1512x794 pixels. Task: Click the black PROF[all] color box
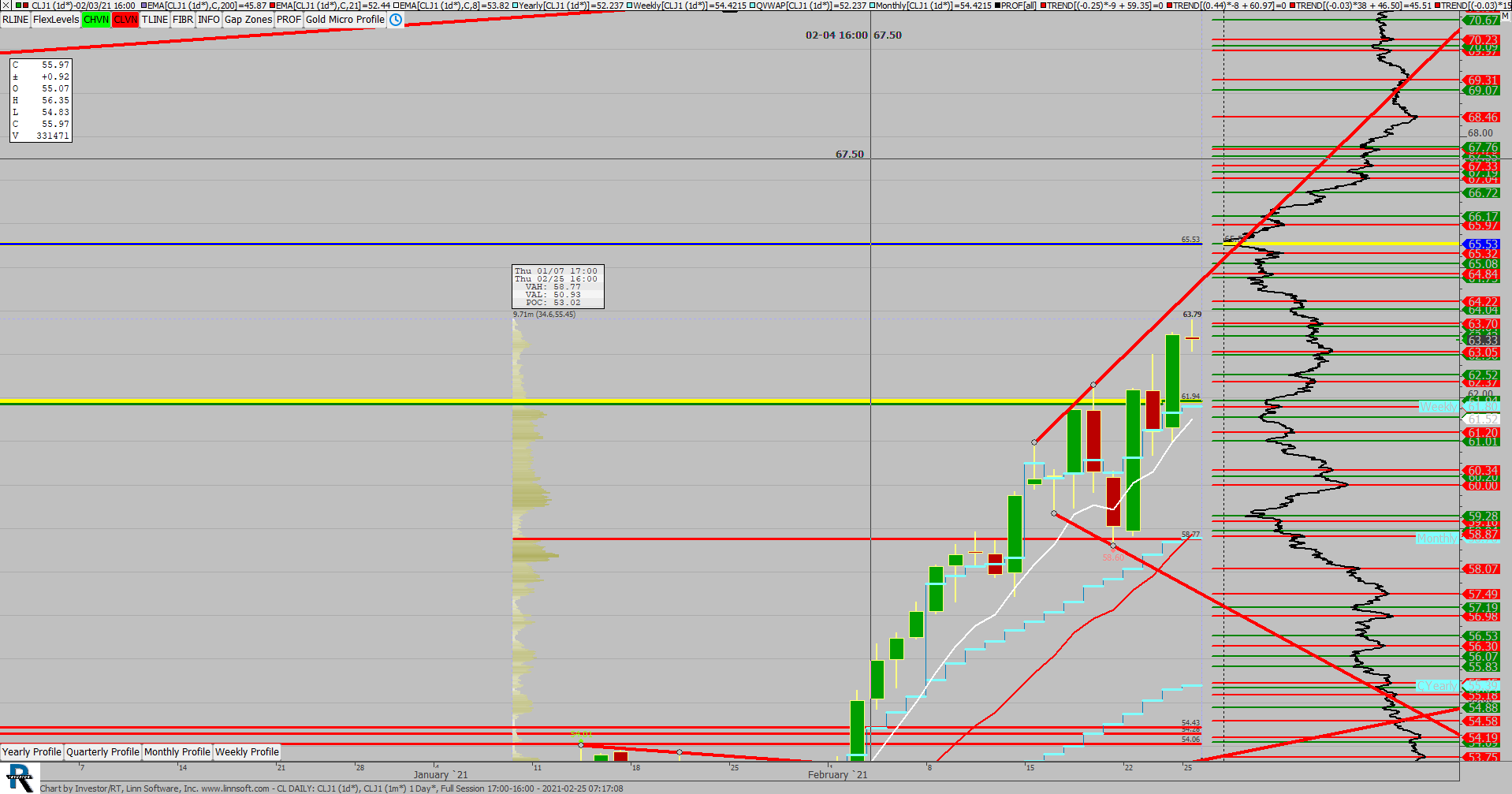point(997,6)
